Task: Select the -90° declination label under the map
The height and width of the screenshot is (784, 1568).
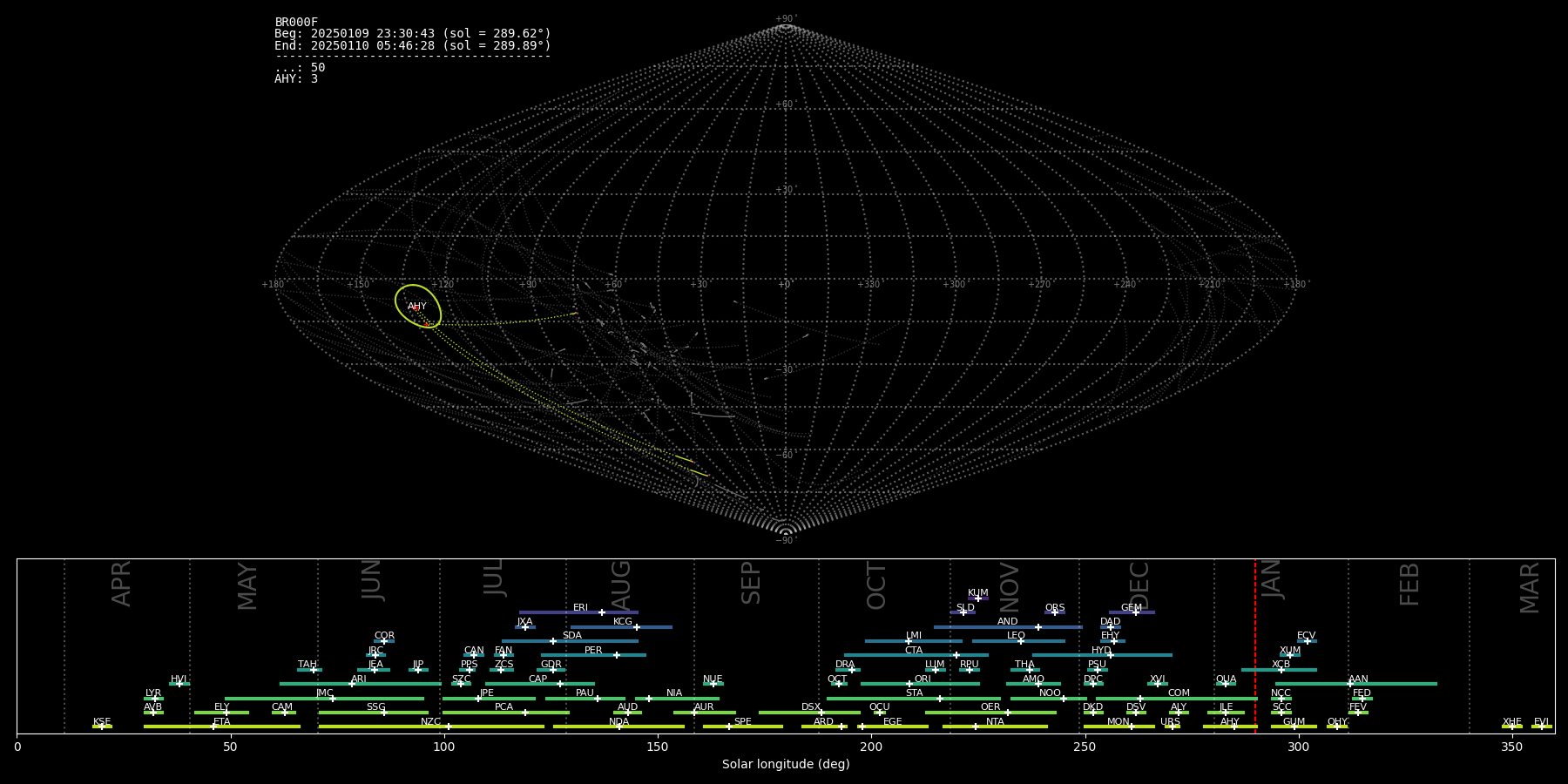Action: (x=786, y=541)
